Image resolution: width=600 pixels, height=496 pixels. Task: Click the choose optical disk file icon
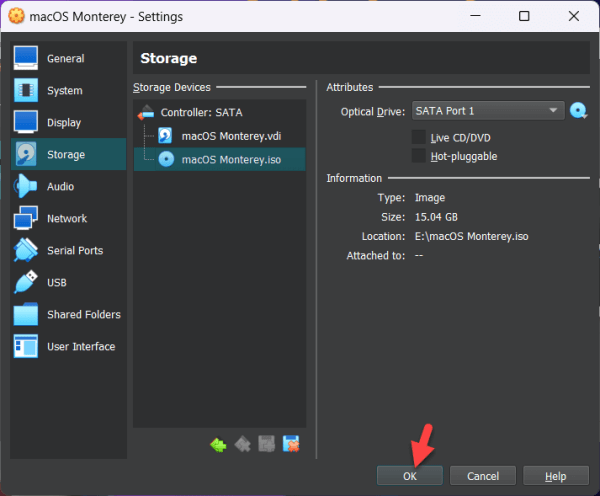tap(578, 111)
